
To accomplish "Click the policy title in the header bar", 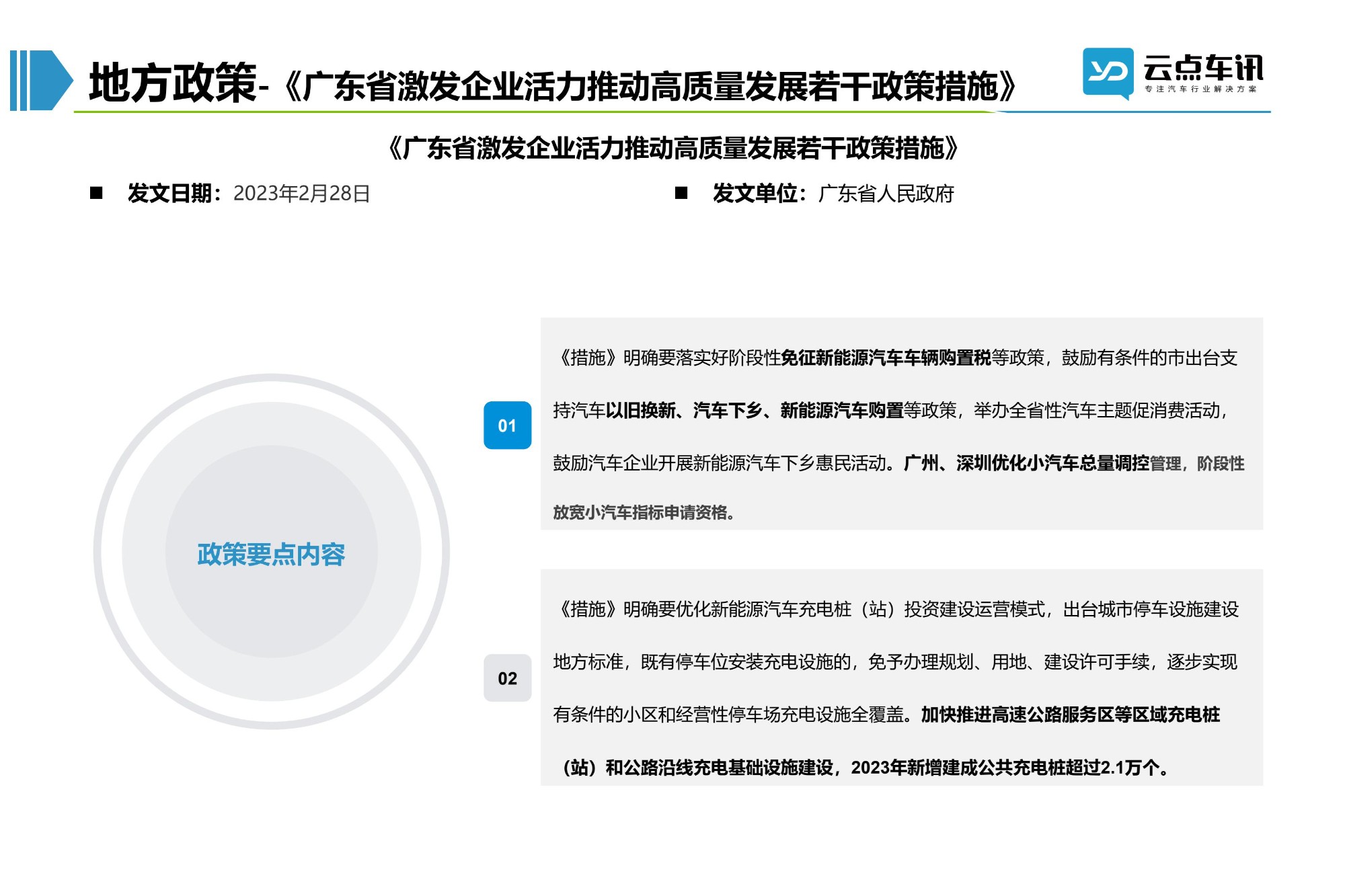I will [x=650, y=86].
